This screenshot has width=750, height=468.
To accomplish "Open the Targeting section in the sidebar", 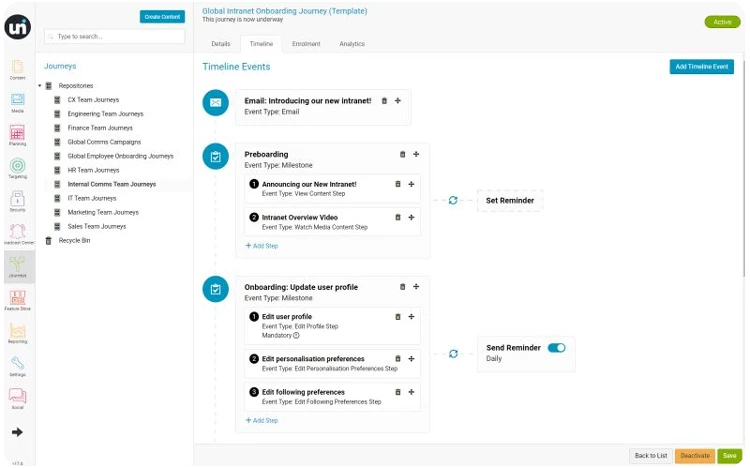I will (x=17, y=166).
